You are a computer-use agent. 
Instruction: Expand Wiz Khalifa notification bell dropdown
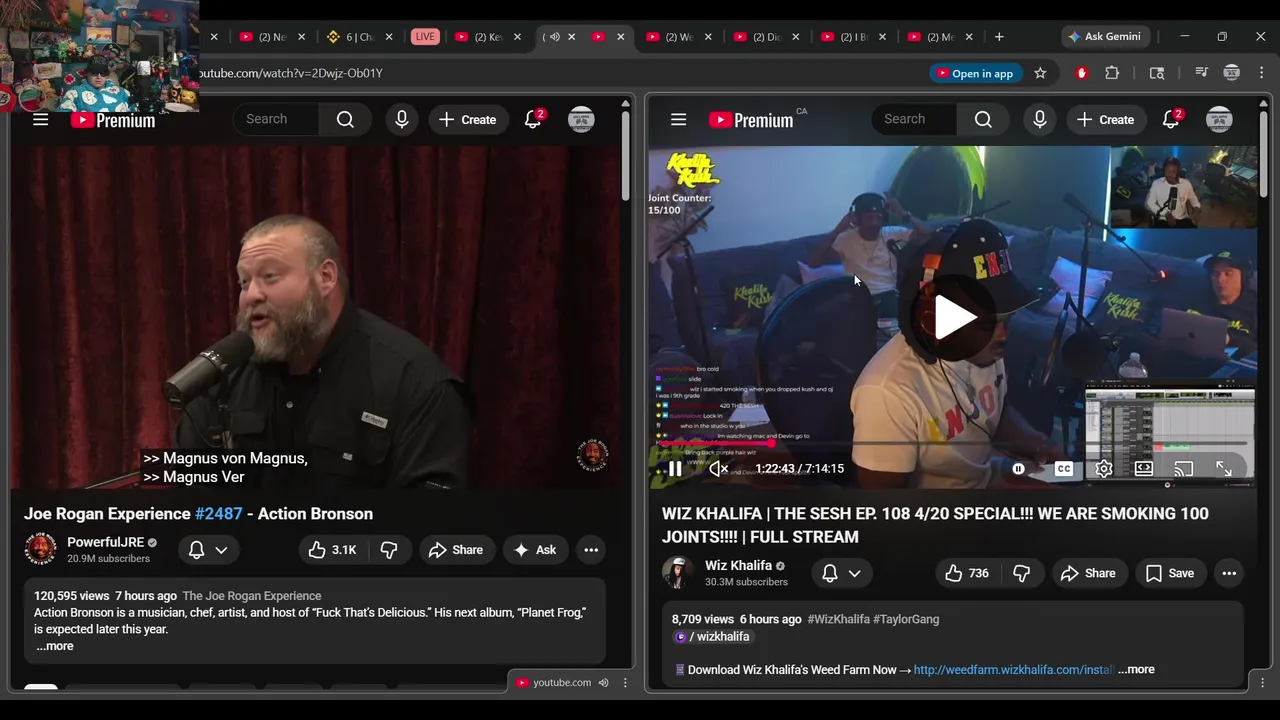tap(842, 573)
